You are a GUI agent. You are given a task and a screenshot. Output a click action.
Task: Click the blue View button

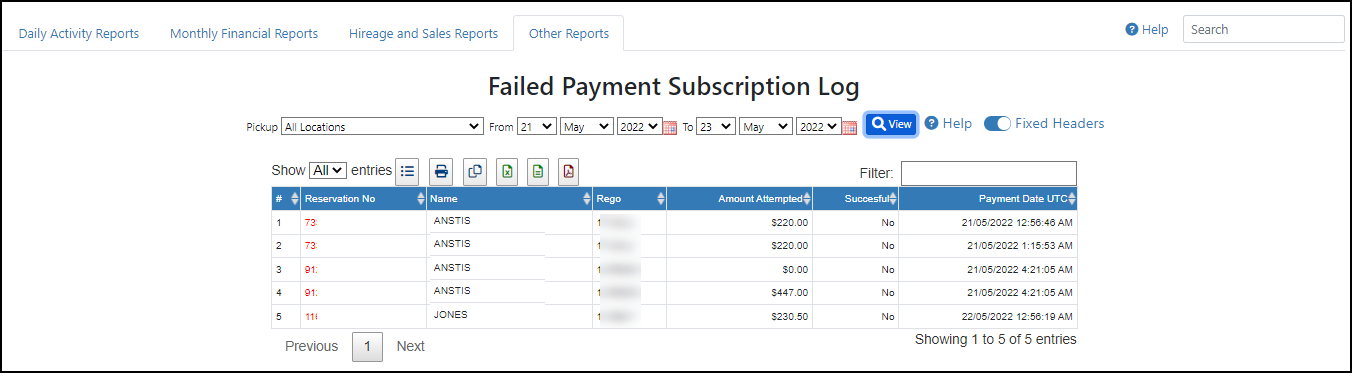pos(891,124)
